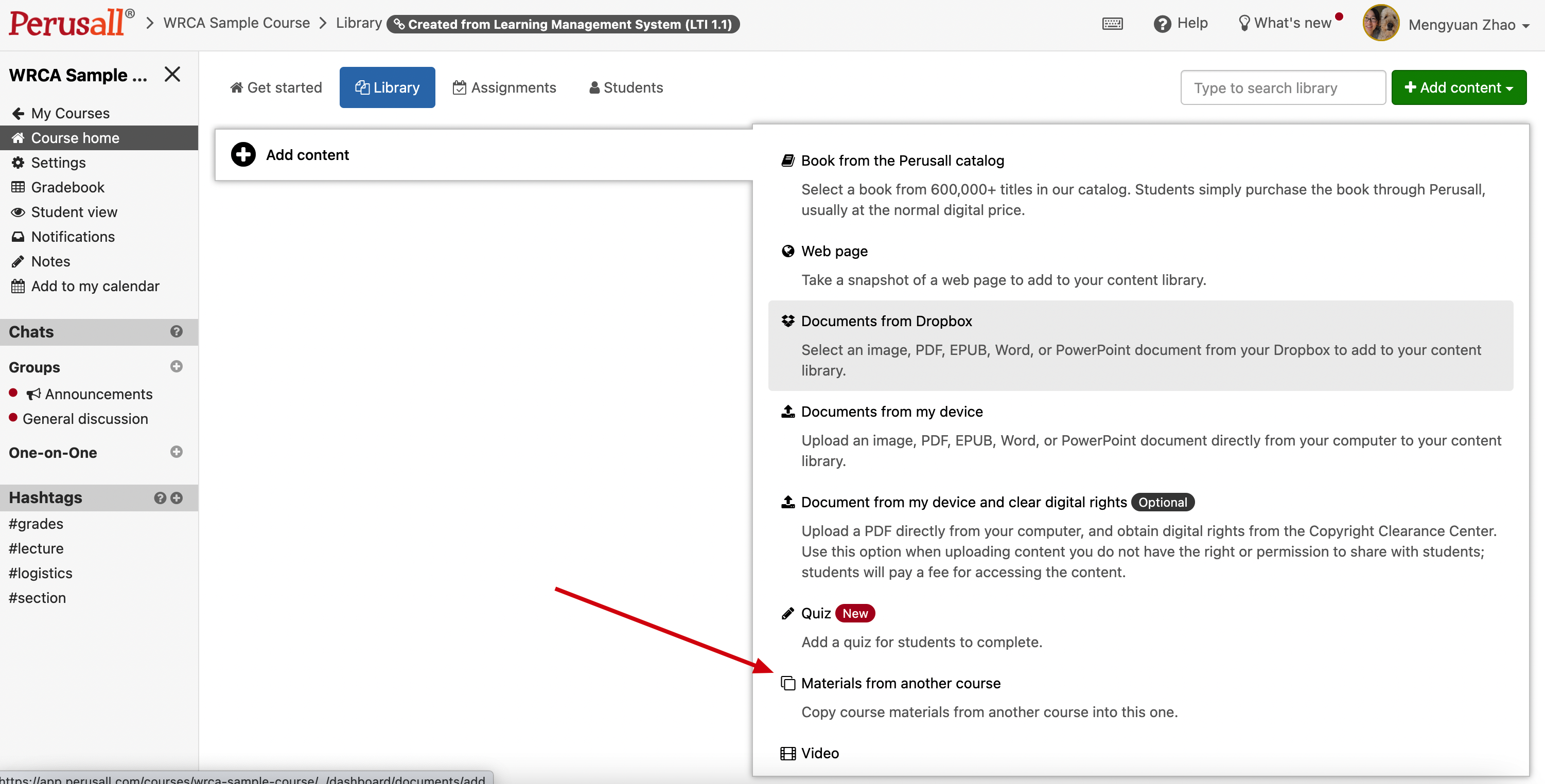Click the Optional badge

pyautogui.click(x=1162, y=502)
